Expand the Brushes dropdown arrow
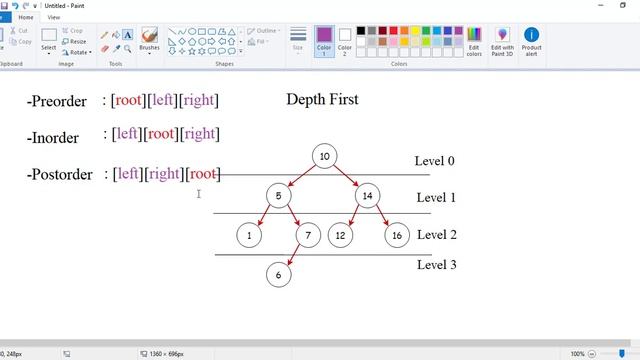640x360 pixels. pos(149,53)
